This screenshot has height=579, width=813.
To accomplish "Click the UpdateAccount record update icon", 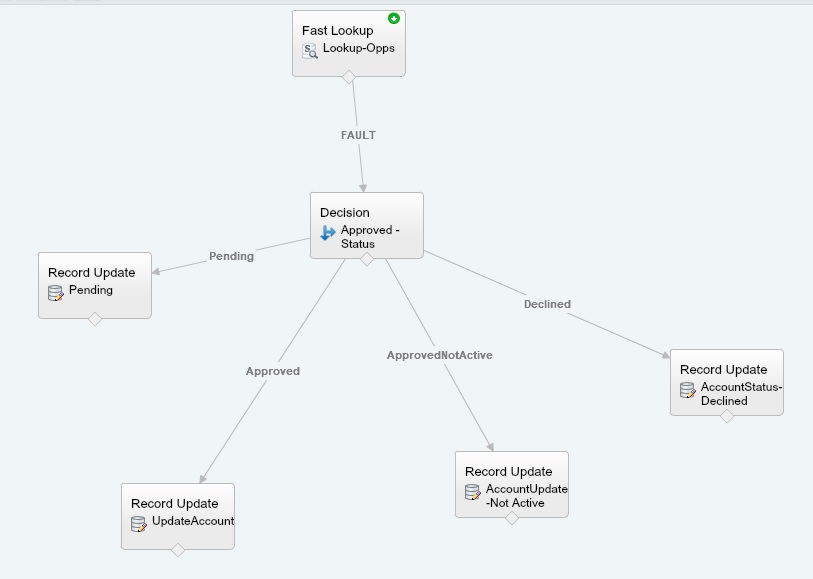I will [x=139, y=523].
